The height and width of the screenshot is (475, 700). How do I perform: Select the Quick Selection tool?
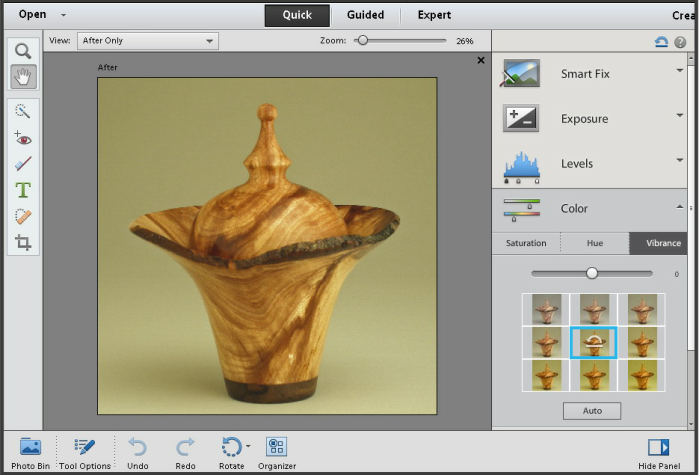click(22, 111)
